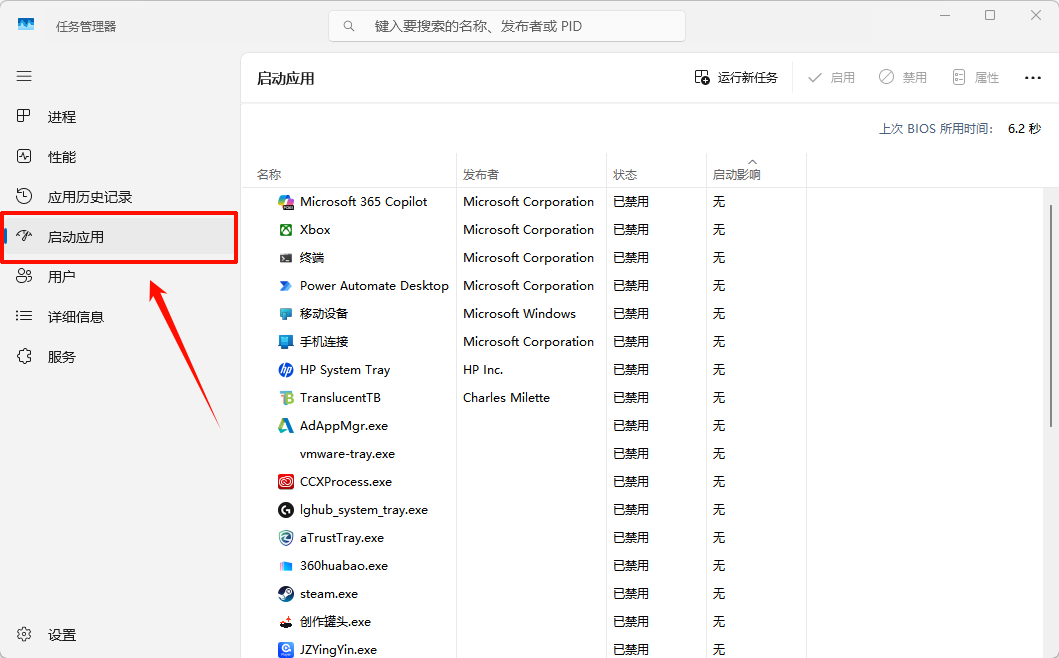Viewport: 1059px width, 658px height.
Task: Select the Xbox startup entry icon
Action: [x=286, y=230]
